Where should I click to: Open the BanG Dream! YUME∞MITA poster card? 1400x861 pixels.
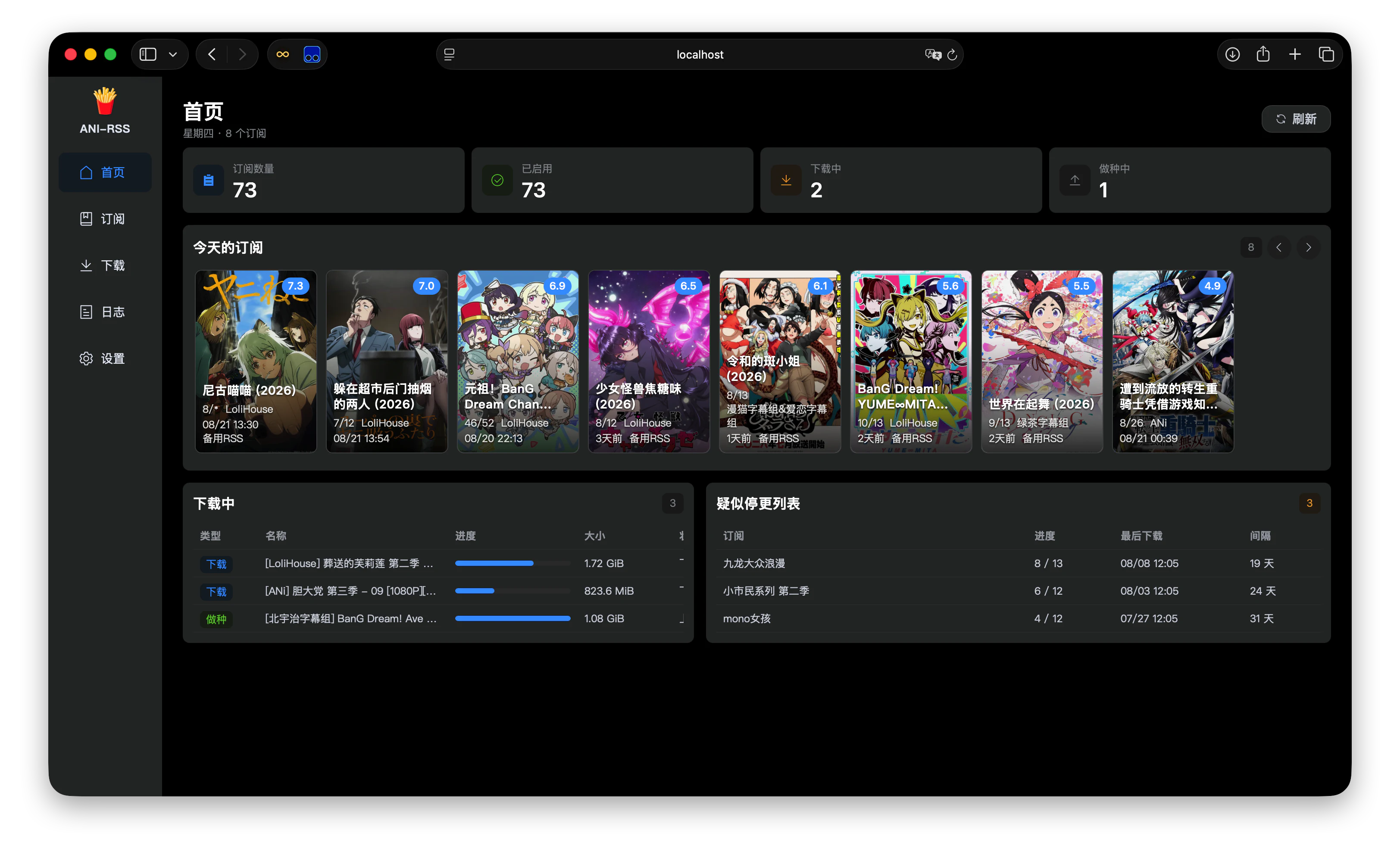911,362
